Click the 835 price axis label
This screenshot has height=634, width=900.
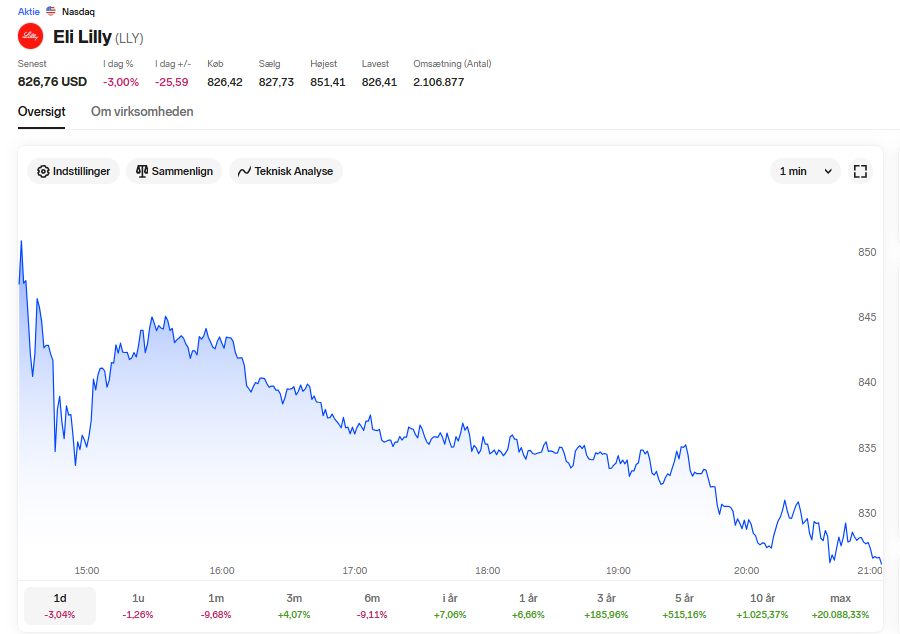click(867, 448)
